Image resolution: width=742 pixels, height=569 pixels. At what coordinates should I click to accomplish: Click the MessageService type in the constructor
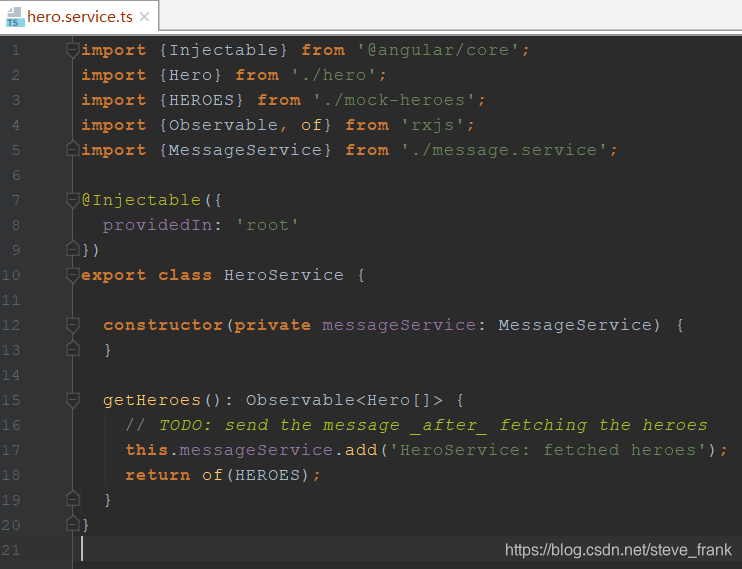coord(575,325)
